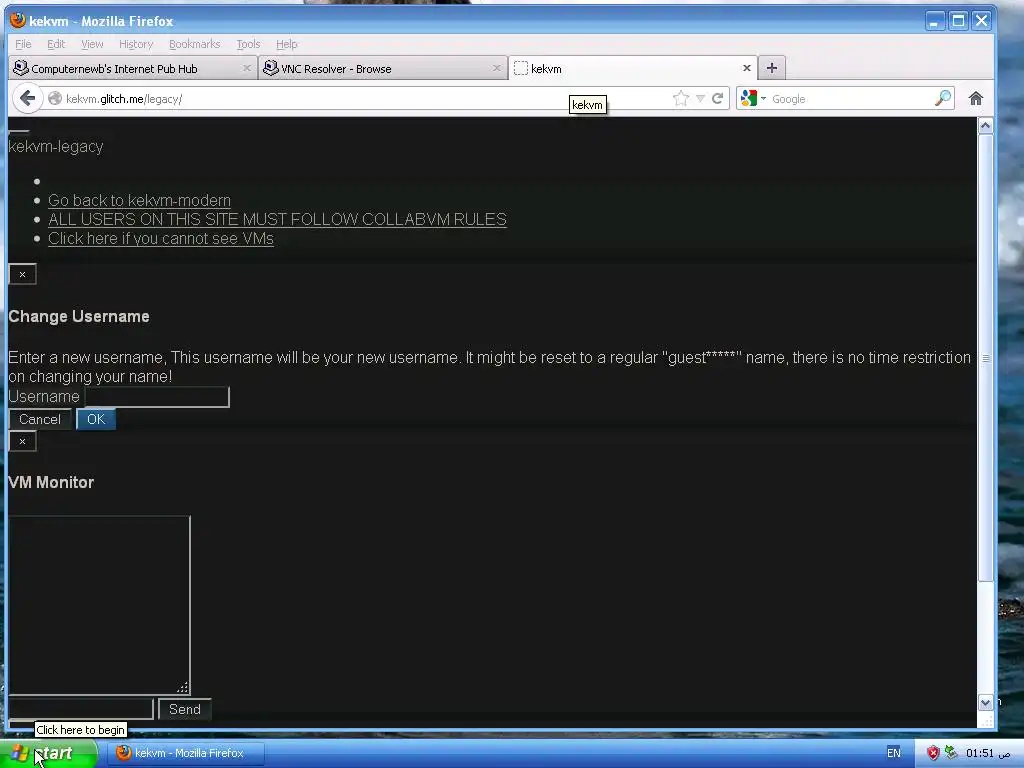Maximize the Firefox window
1024x768 pixels.
click(x=957, y=21)
